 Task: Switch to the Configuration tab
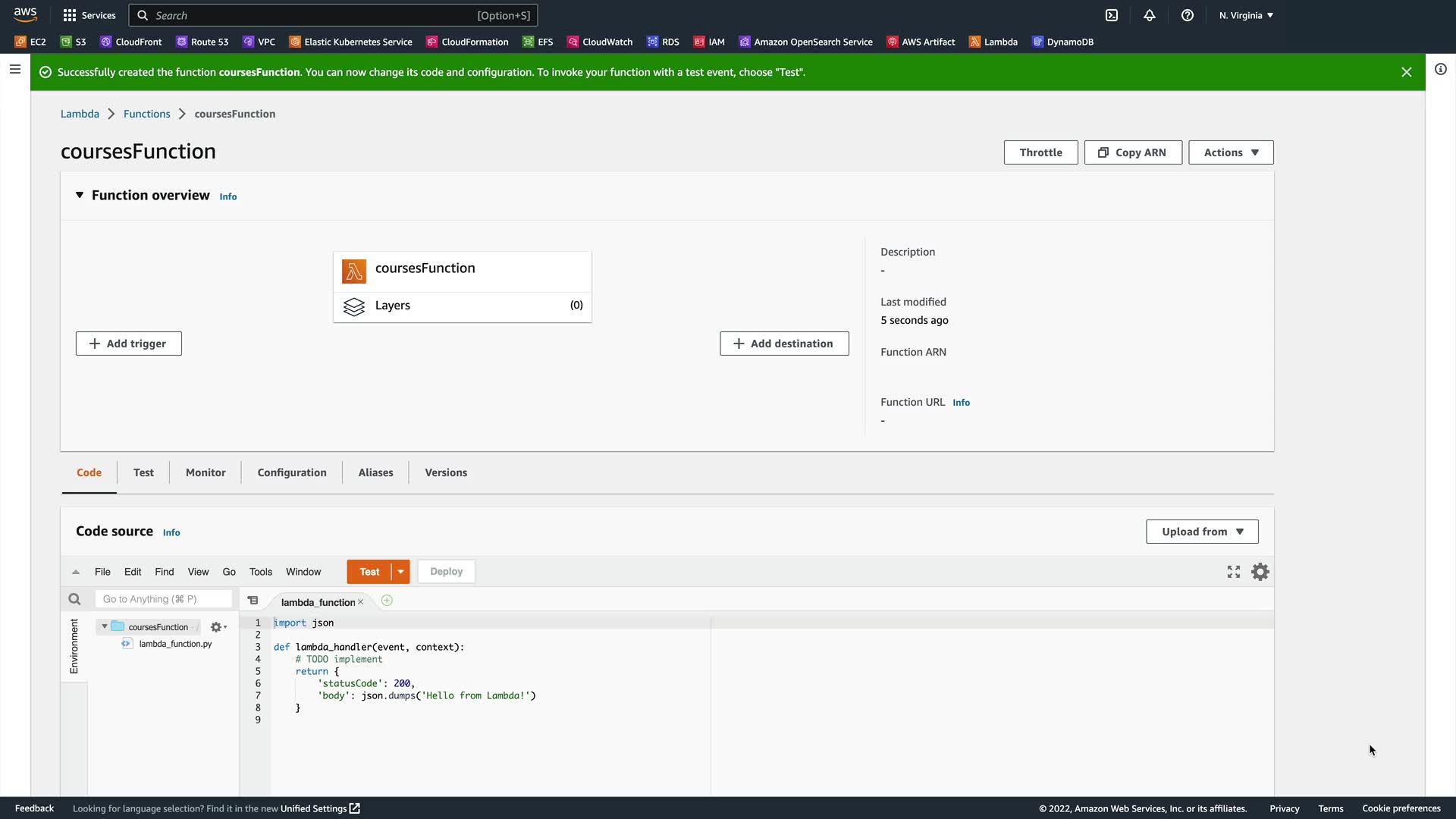pyautogui.click(x=292, y=472)
